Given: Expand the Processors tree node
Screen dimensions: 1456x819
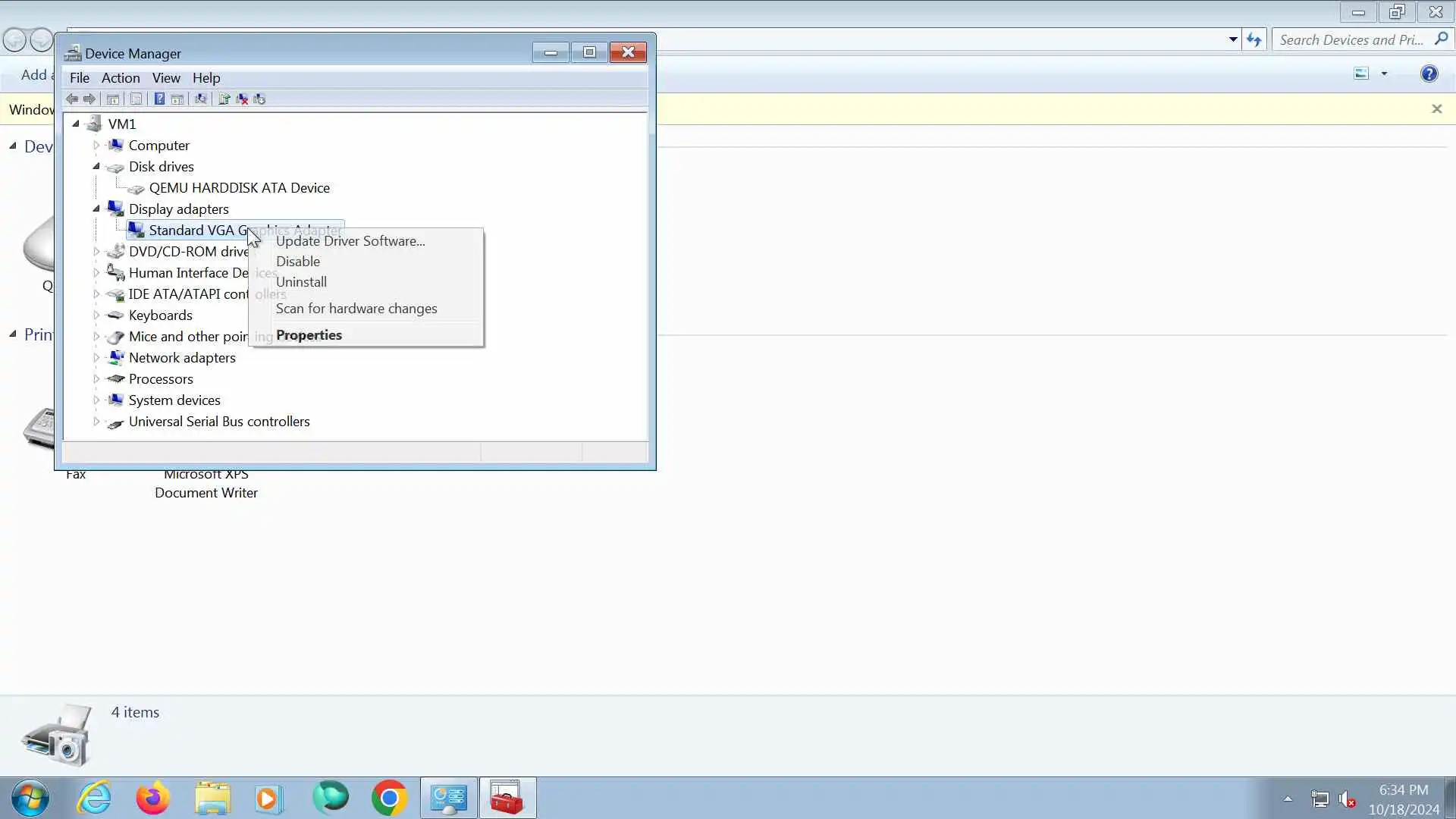Looking at the screenshot, I should pos(96,378).
